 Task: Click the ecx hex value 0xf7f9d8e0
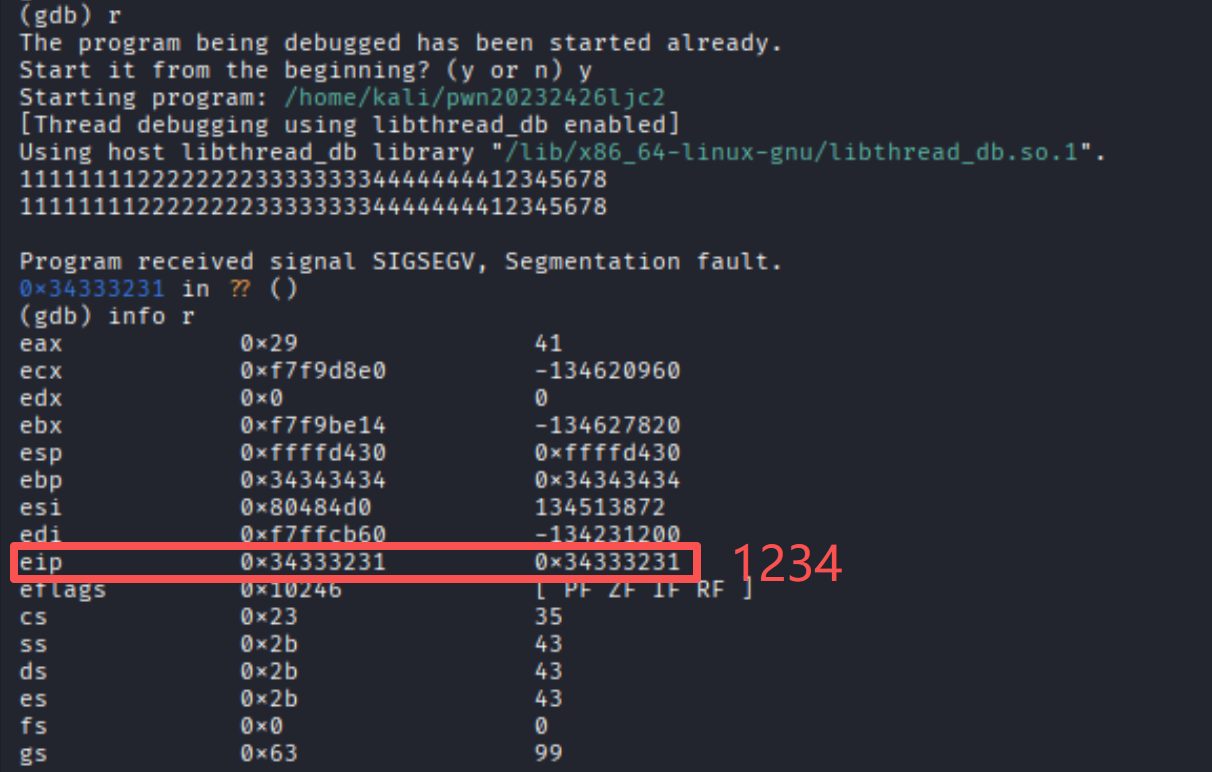click(313, 371)
